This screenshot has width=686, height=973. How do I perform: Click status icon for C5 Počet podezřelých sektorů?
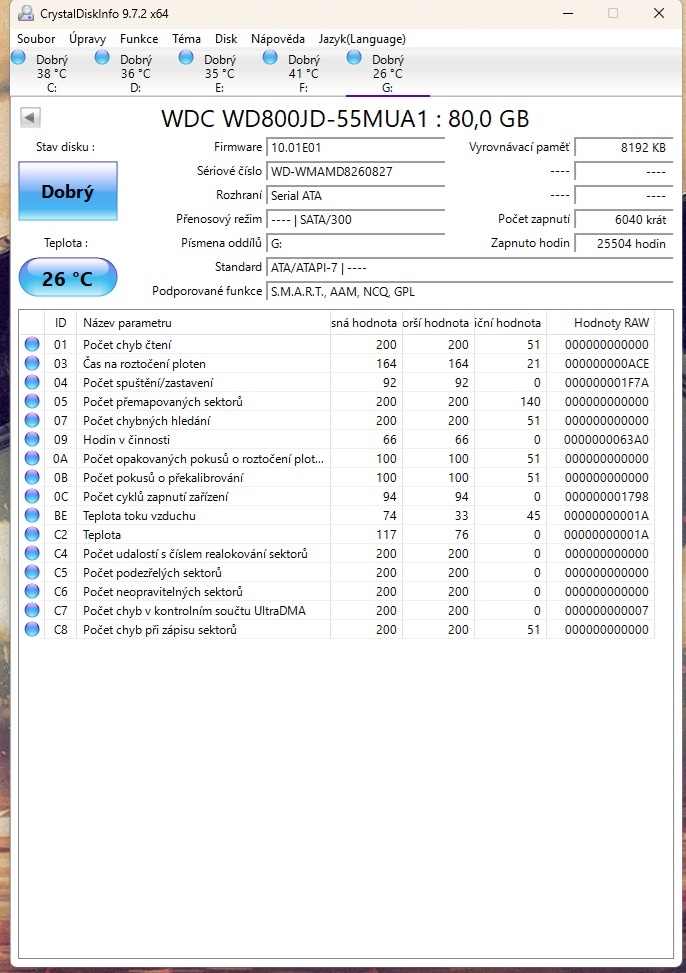[x=32, y=572]
